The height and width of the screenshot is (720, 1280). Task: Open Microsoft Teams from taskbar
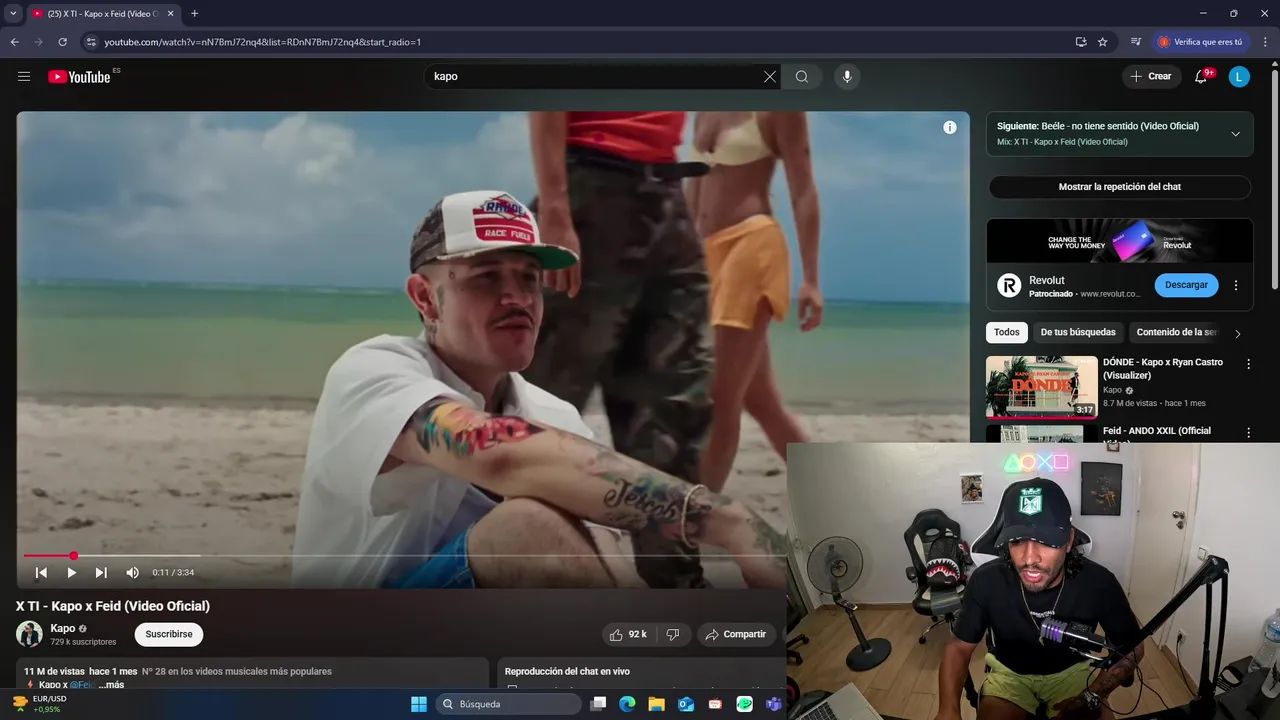click(773, 704)
